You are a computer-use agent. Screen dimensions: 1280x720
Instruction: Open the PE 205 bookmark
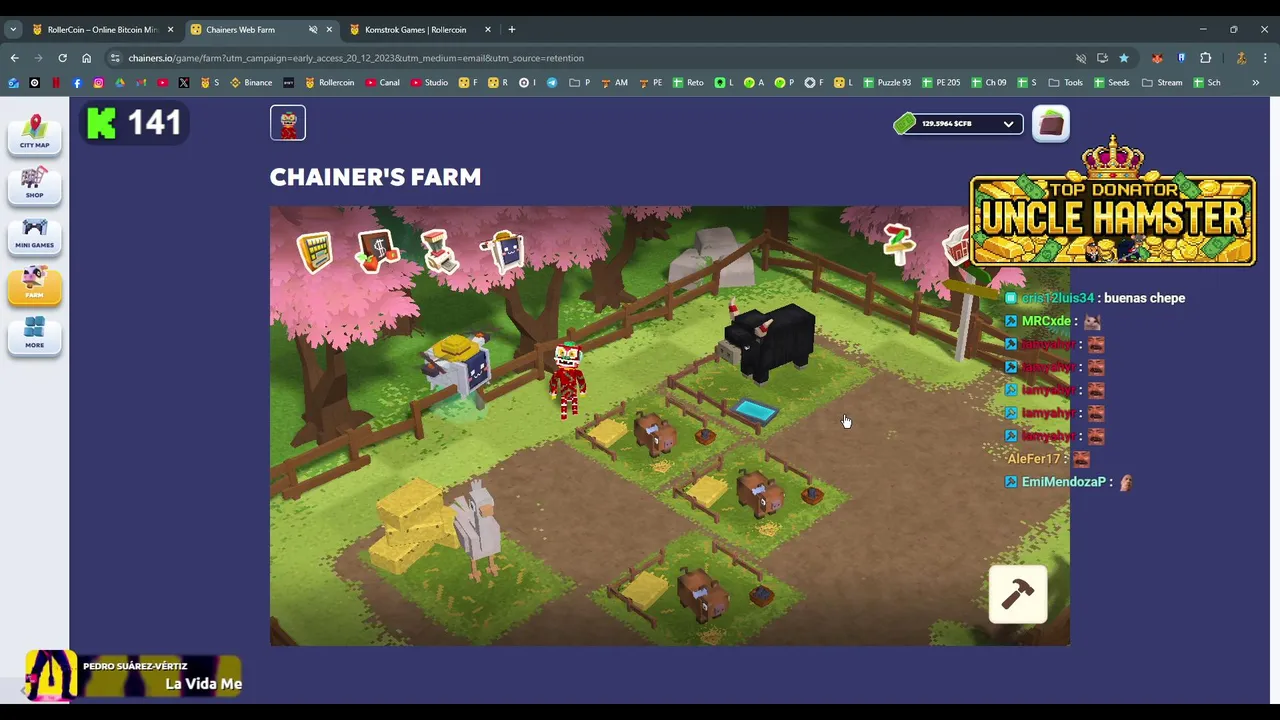(941, 83)
